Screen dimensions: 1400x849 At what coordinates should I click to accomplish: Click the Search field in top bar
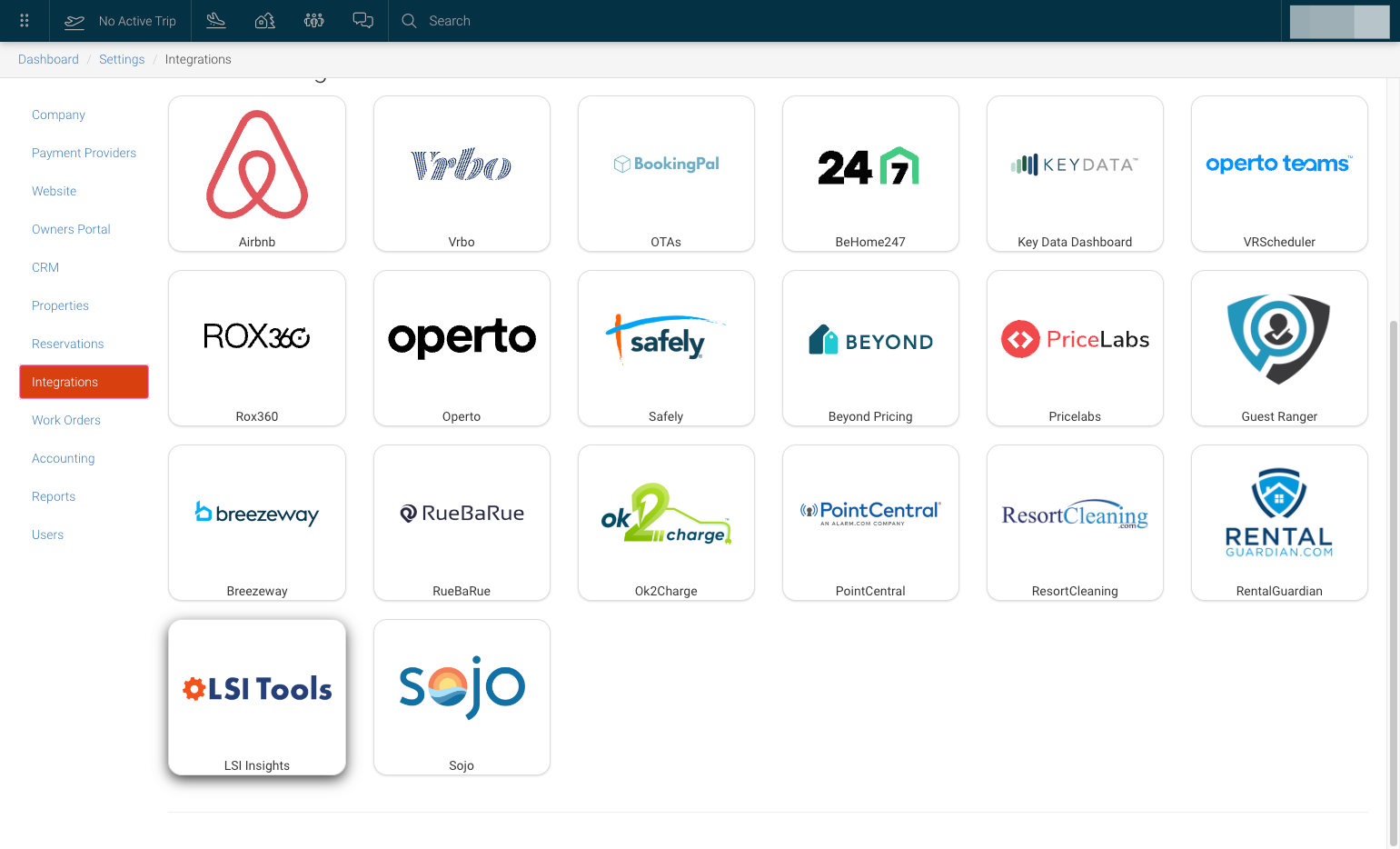click(449, 21)
